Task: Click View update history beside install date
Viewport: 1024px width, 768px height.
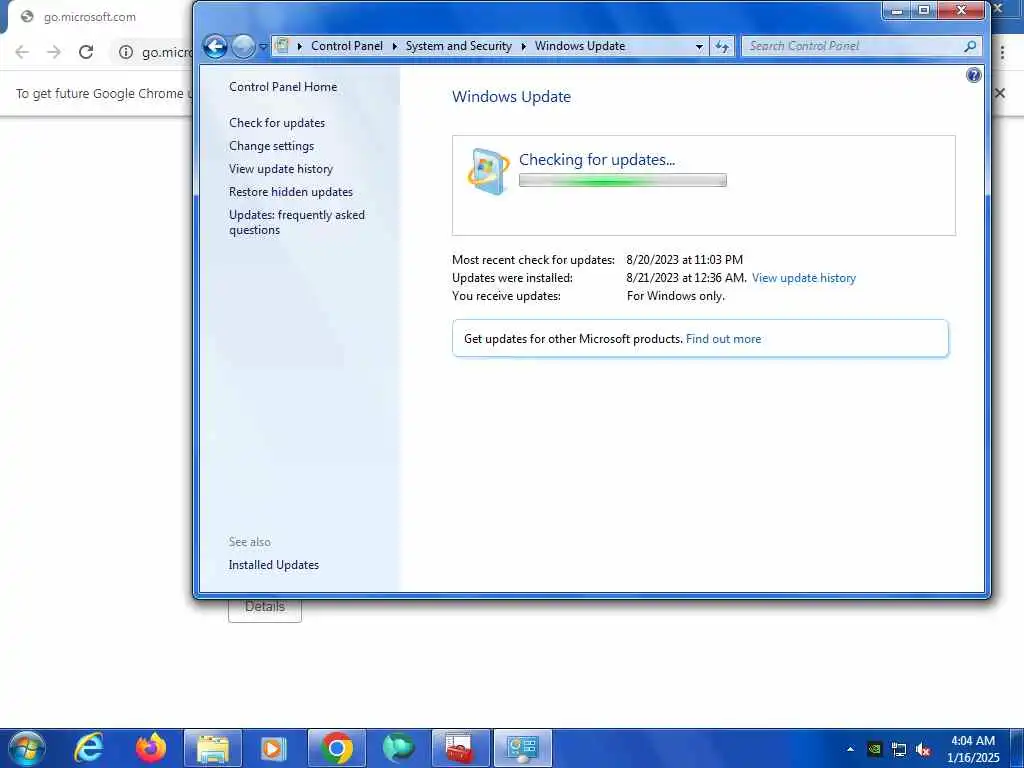Action: [x=803, y=278]
